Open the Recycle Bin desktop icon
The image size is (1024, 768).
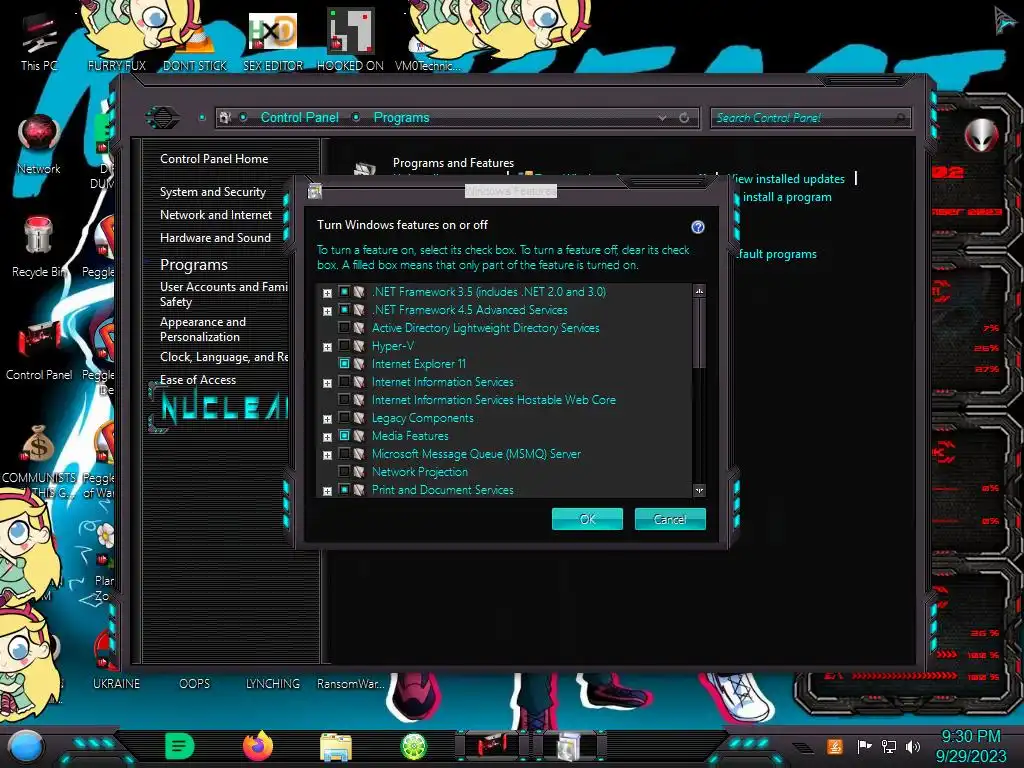click(39, 247)
